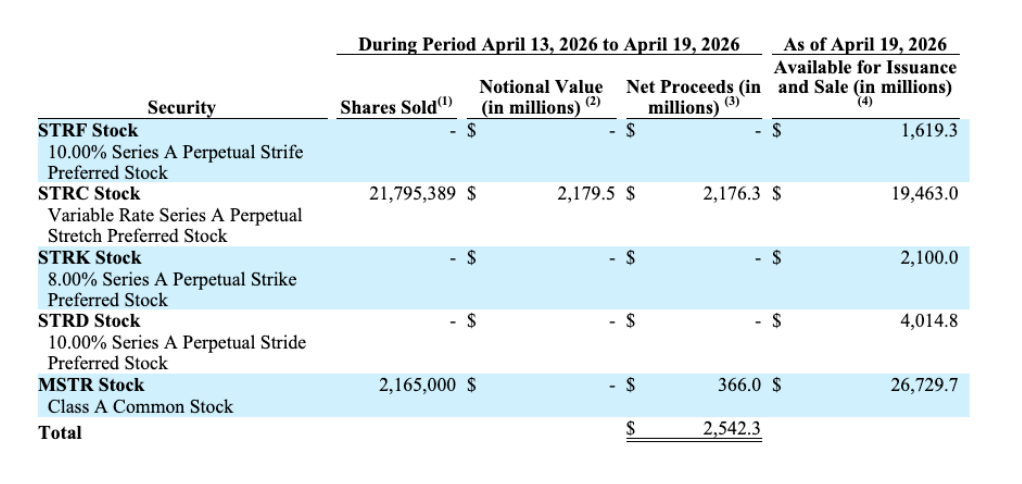Screen dimensions: 1022x484
Task: Click MSTR net proceeds 366.0
Action: (740, 384)
